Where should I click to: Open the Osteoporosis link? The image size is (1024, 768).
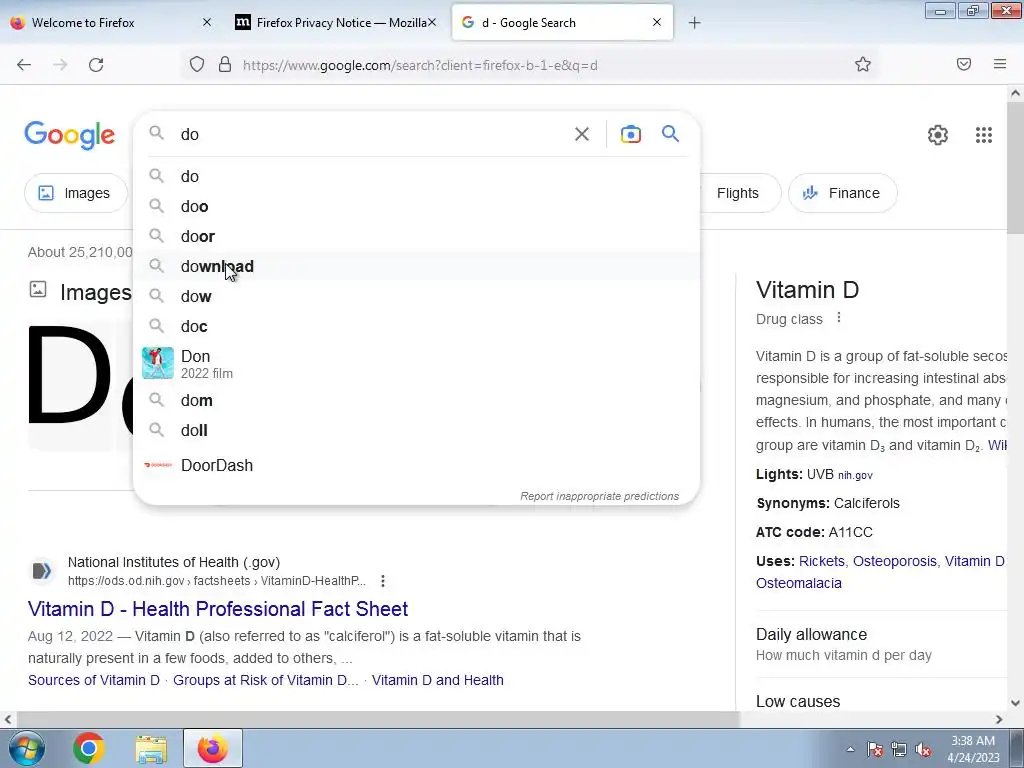pos(895,561)
